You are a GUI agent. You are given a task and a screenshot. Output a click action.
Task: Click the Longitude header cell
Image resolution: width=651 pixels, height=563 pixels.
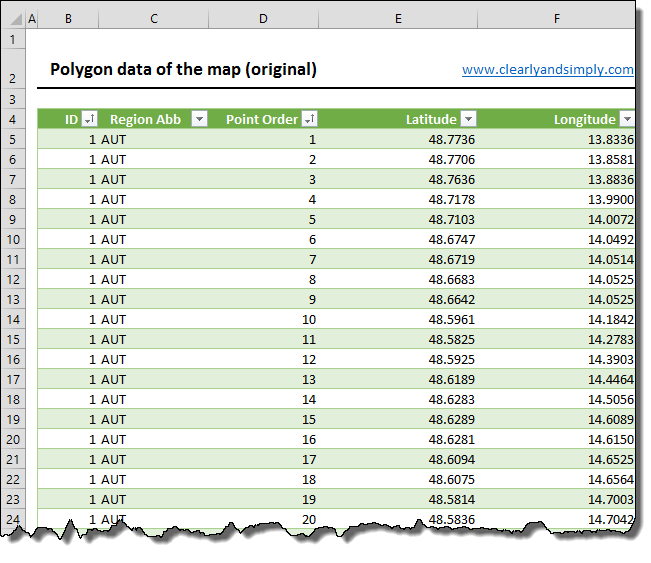pyautogui.click(x=556, y=119)
